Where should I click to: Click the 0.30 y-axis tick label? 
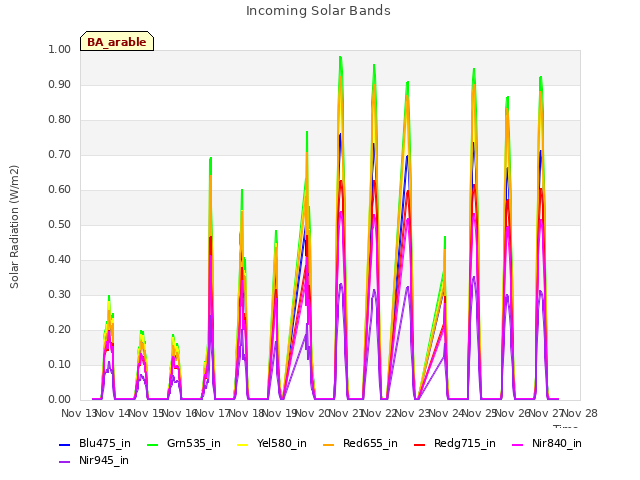click(60, 295)
